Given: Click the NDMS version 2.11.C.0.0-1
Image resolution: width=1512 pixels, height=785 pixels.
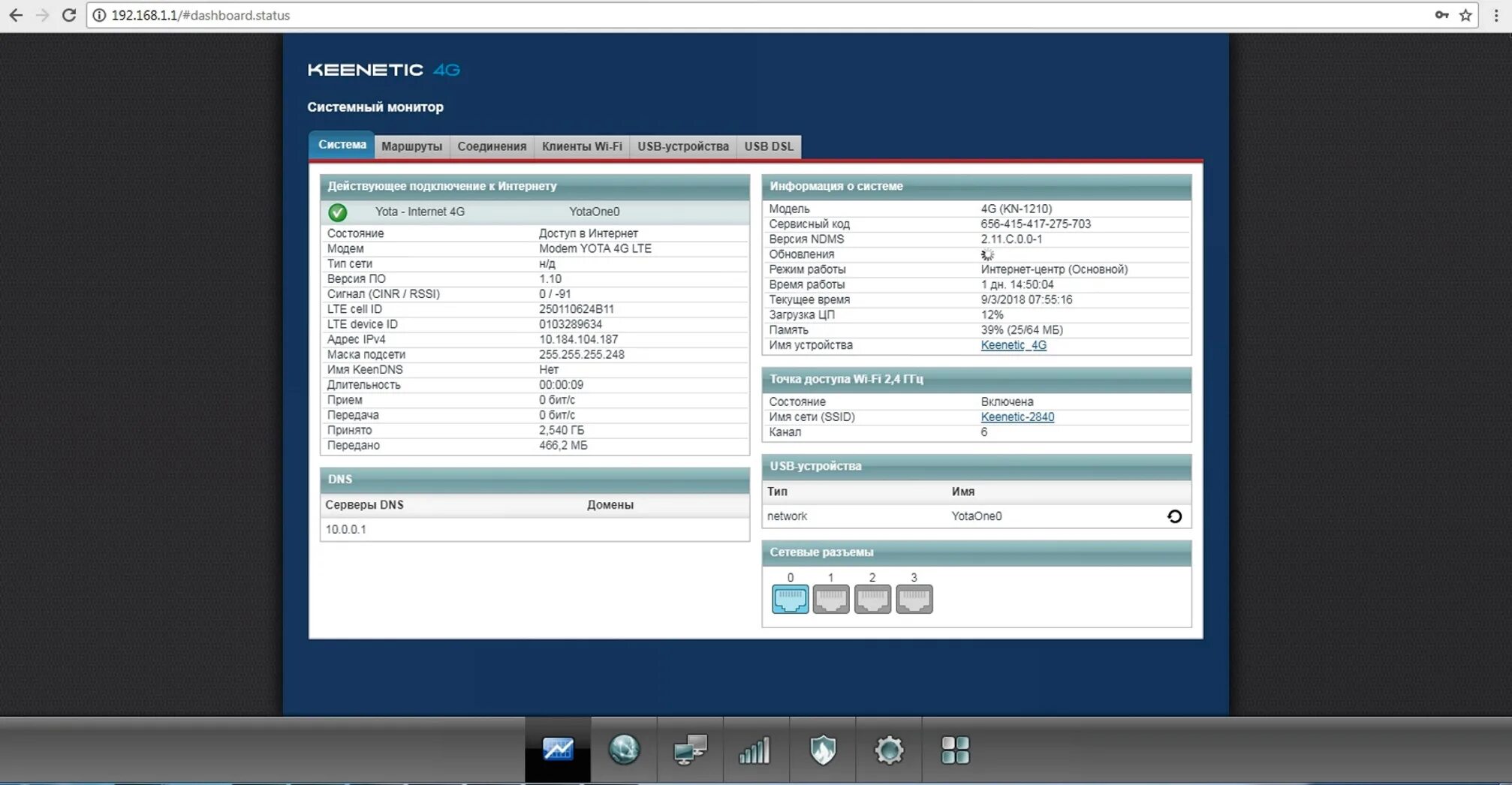Looking at the screenshot, I should tap(1011, 239).
